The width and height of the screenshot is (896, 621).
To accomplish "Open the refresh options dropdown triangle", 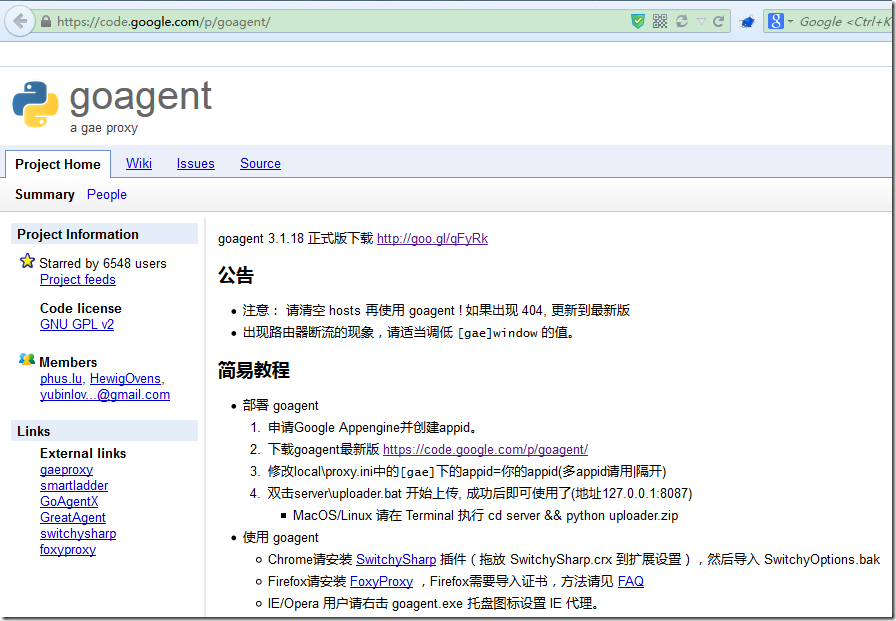I will pyautogui.click(x=700, y=20).
